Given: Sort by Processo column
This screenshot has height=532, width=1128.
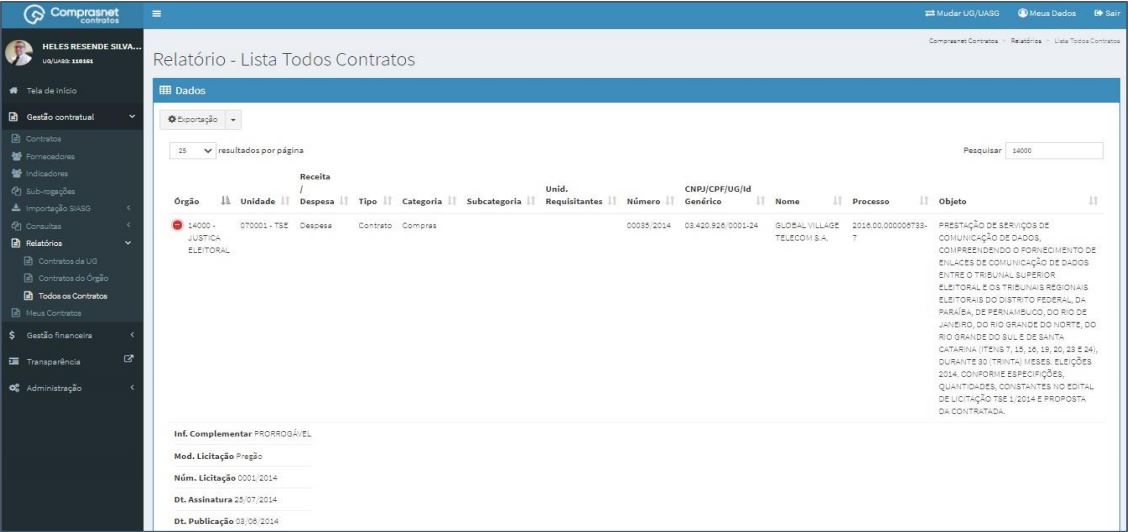Looking at the screenshot, I should pos(891,201).
